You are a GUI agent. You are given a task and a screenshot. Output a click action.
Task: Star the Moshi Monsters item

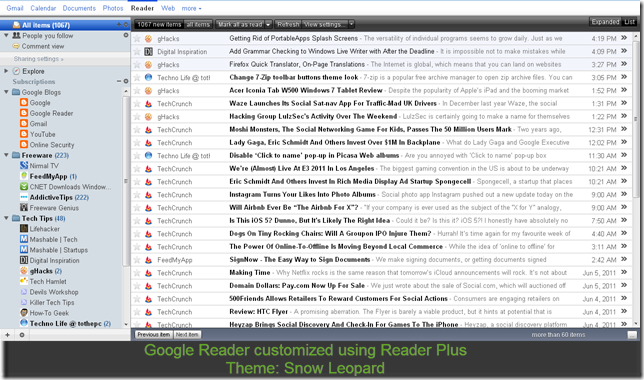[x=137, y=130]
